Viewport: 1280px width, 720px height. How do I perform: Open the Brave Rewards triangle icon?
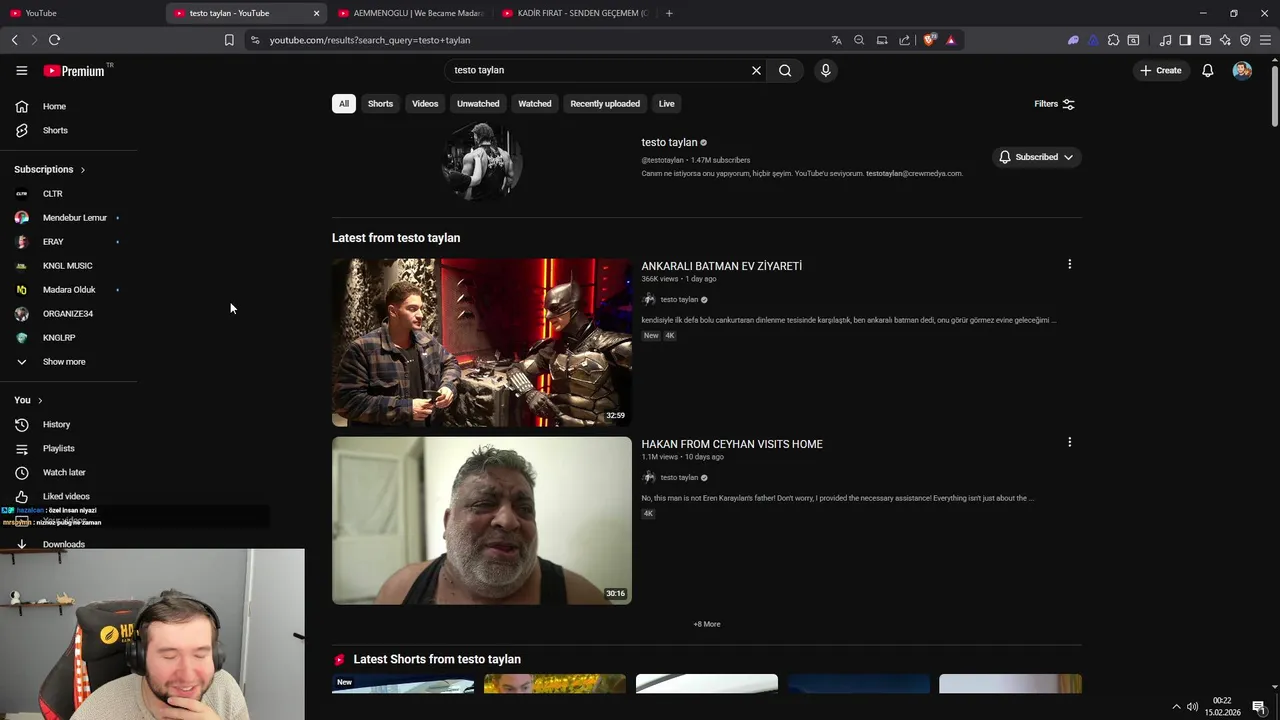click(950, 40)
